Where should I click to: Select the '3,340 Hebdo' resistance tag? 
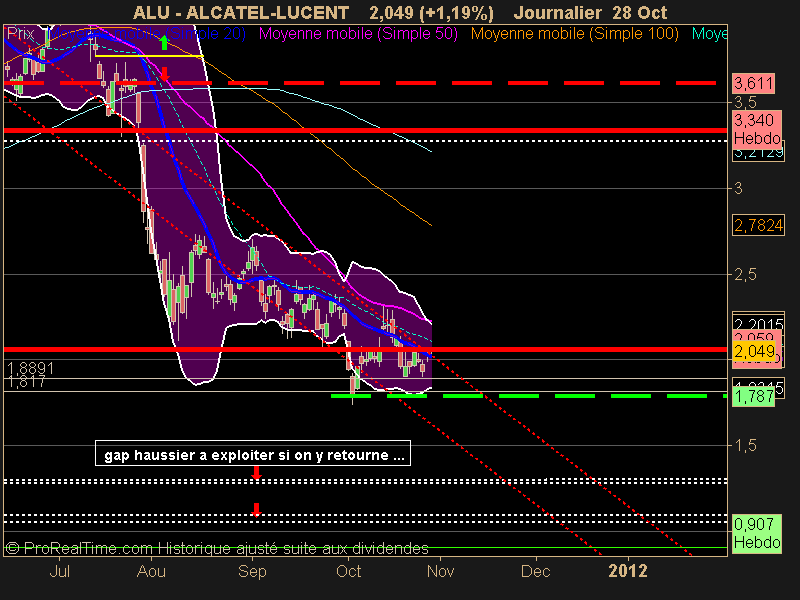[757, 129]
